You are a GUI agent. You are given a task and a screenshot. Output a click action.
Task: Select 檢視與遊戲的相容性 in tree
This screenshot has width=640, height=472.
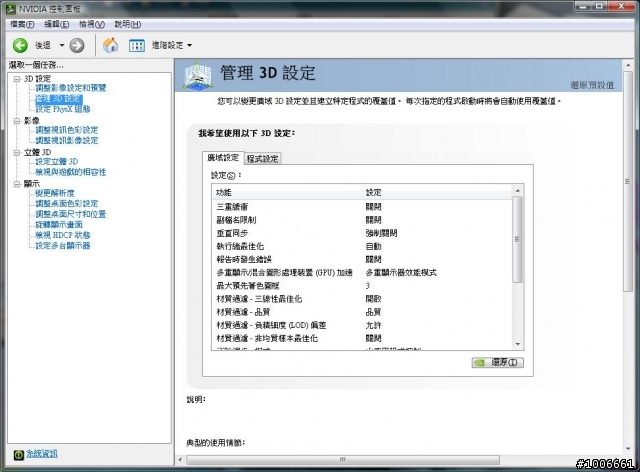[71, 172]
